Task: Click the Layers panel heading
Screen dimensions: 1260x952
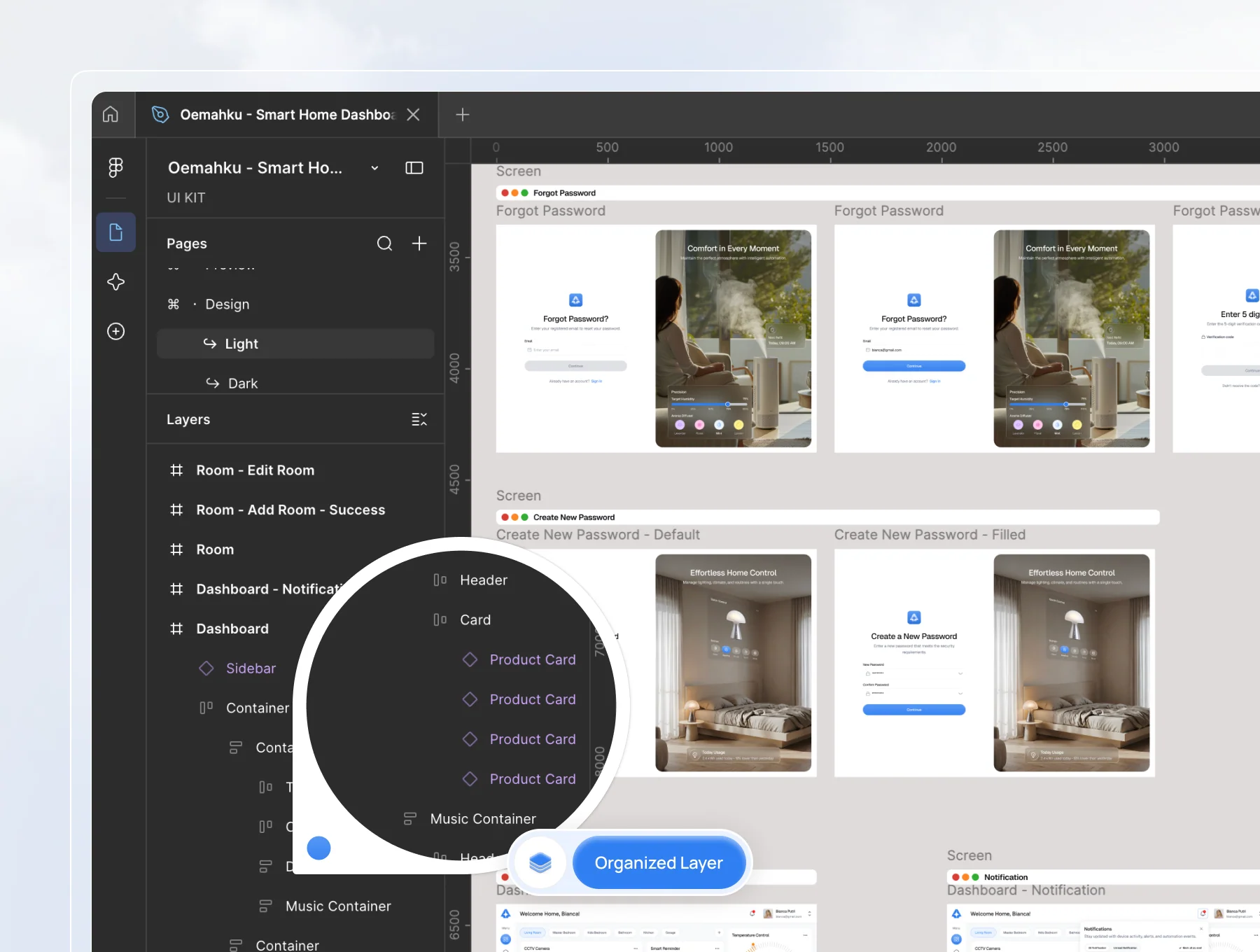Action: click(188, 419)
